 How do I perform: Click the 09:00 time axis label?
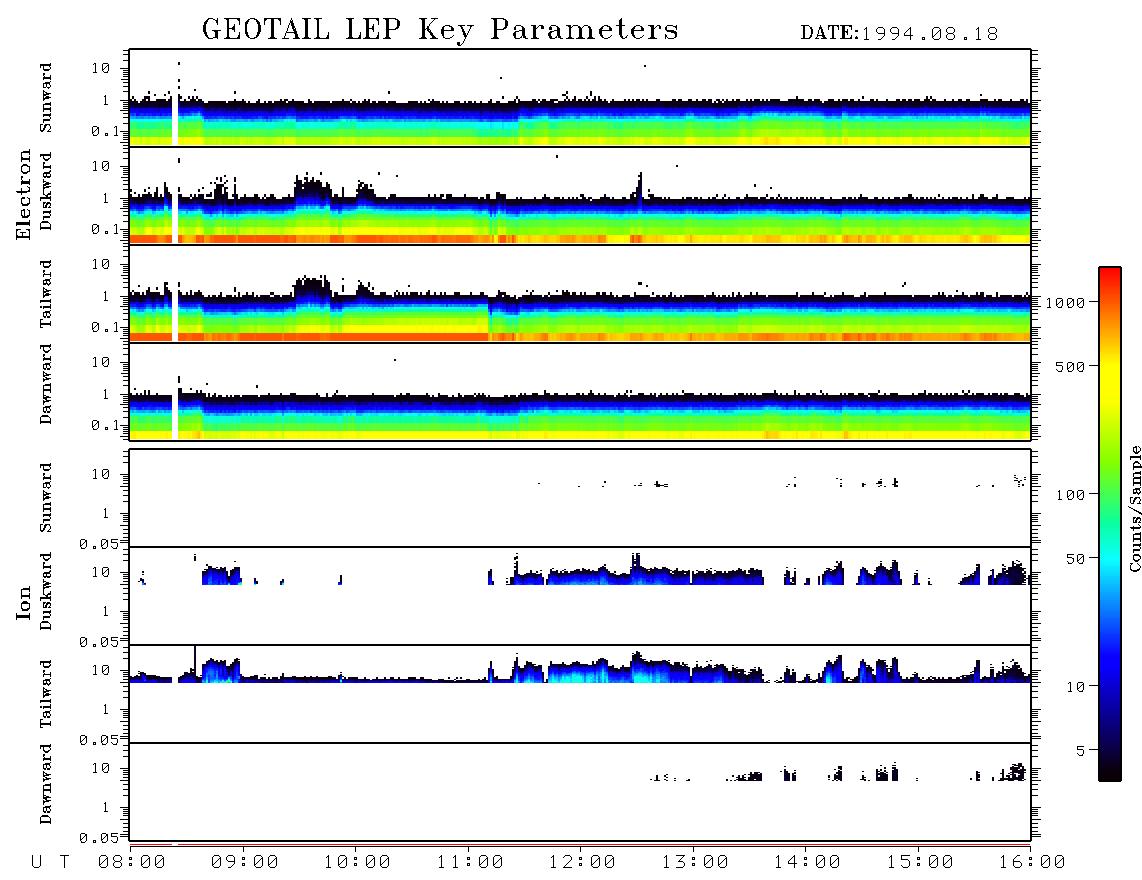coord(245,863)
